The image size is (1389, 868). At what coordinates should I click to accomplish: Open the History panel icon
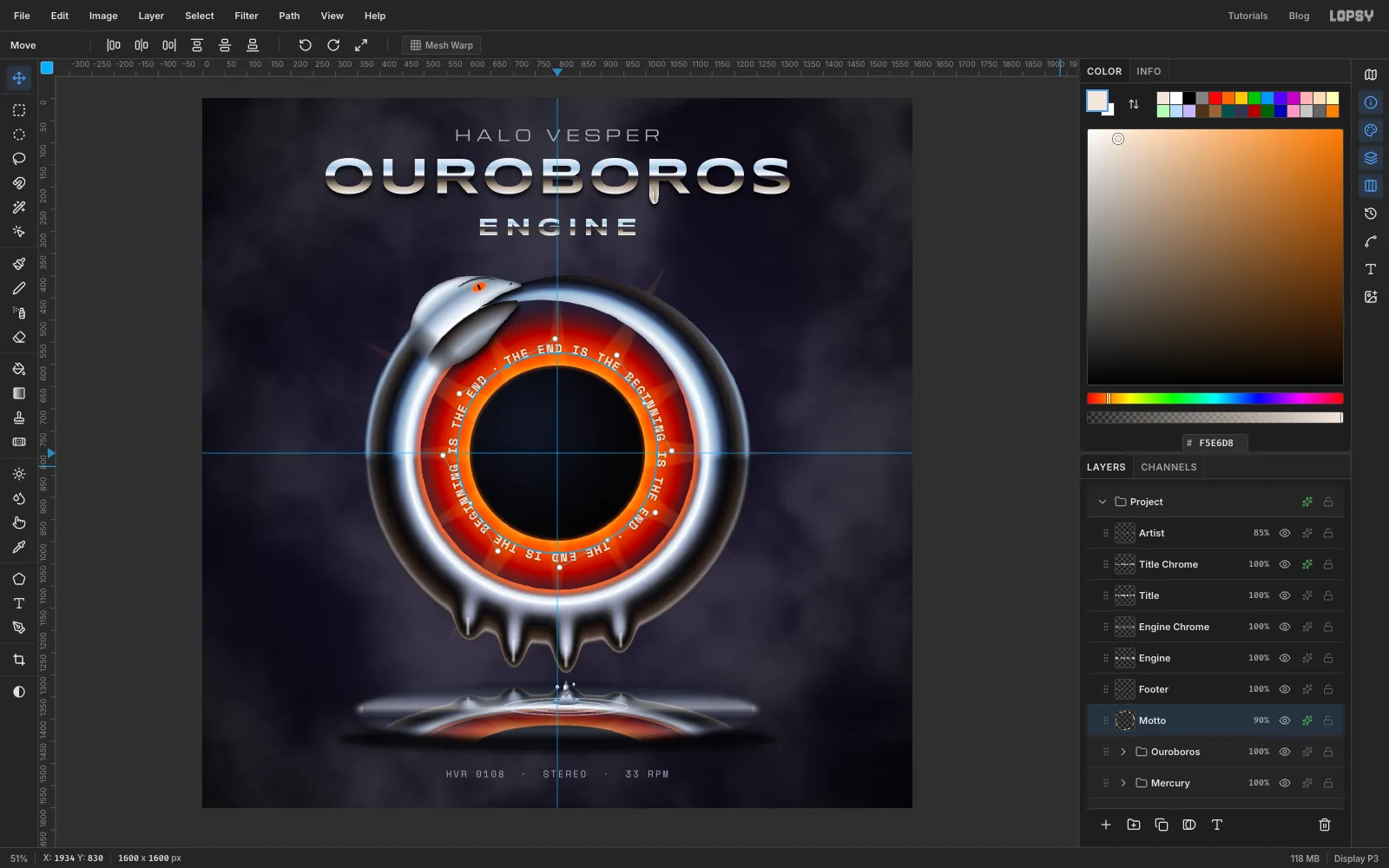(1371, 214)
